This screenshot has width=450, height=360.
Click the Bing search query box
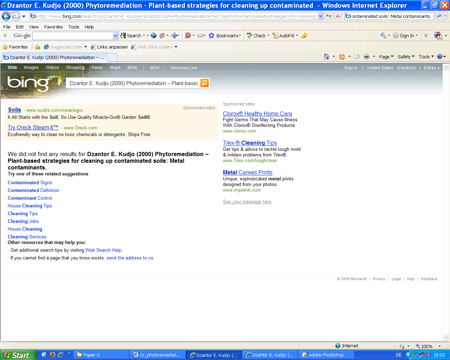point(133,83)
